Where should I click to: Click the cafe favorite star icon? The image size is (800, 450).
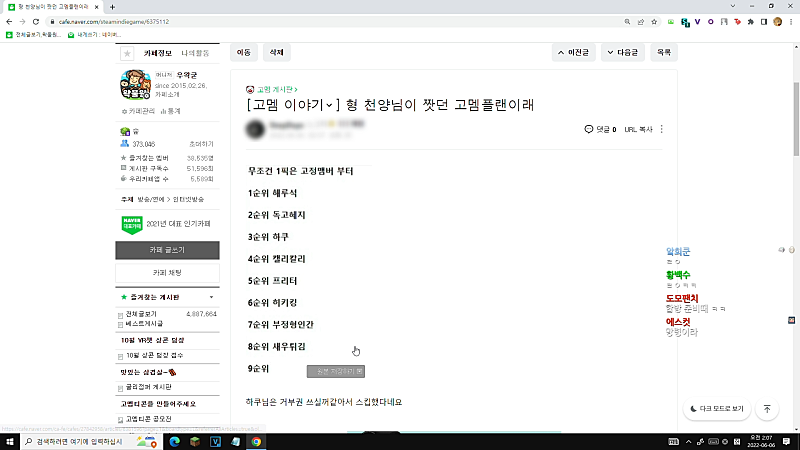[127, 53]
